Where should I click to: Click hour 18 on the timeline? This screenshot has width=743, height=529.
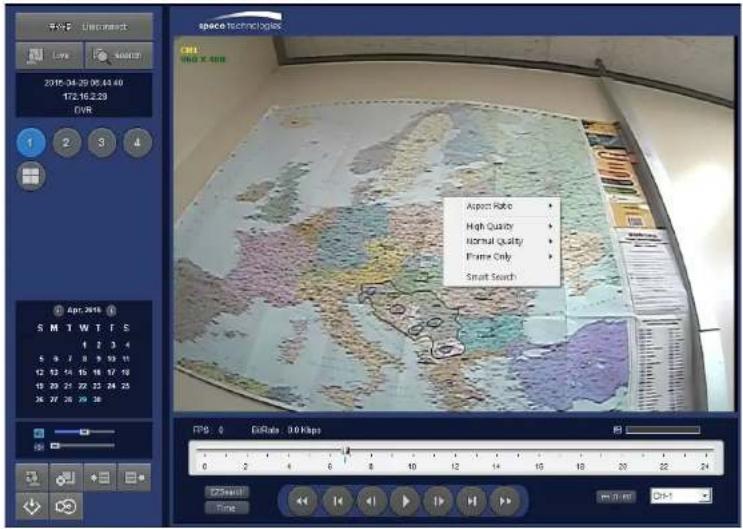click(x=580, y=467)
